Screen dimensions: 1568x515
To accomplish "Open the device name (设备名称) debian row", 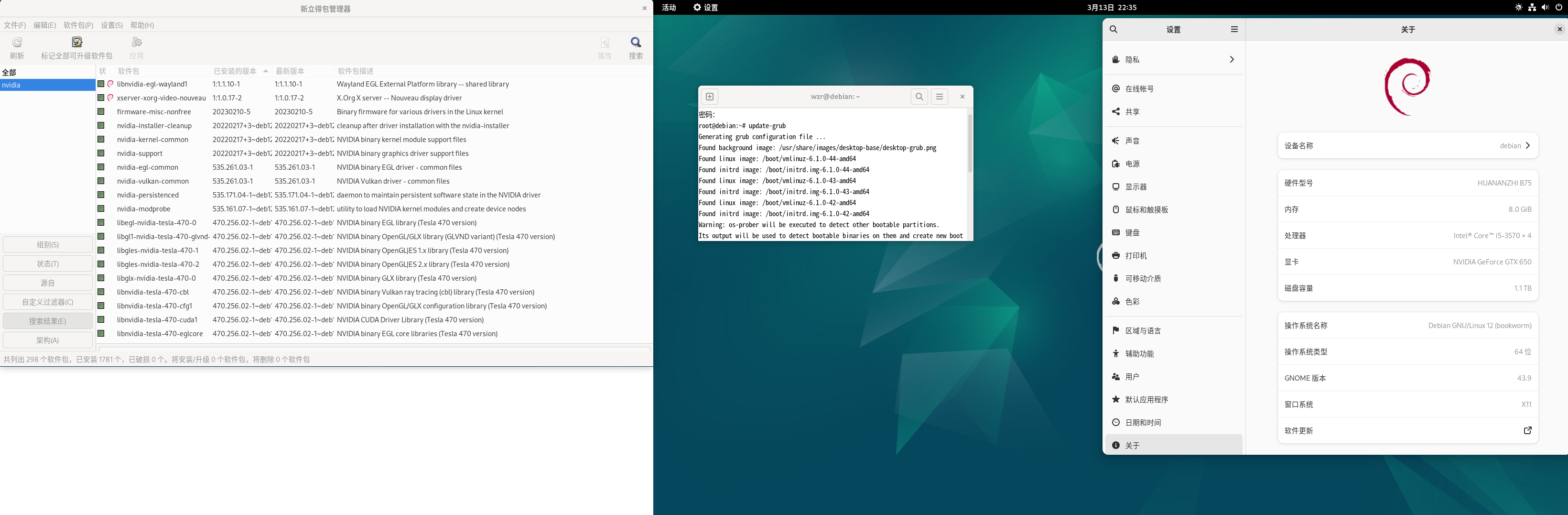I will click(1406, 145).
